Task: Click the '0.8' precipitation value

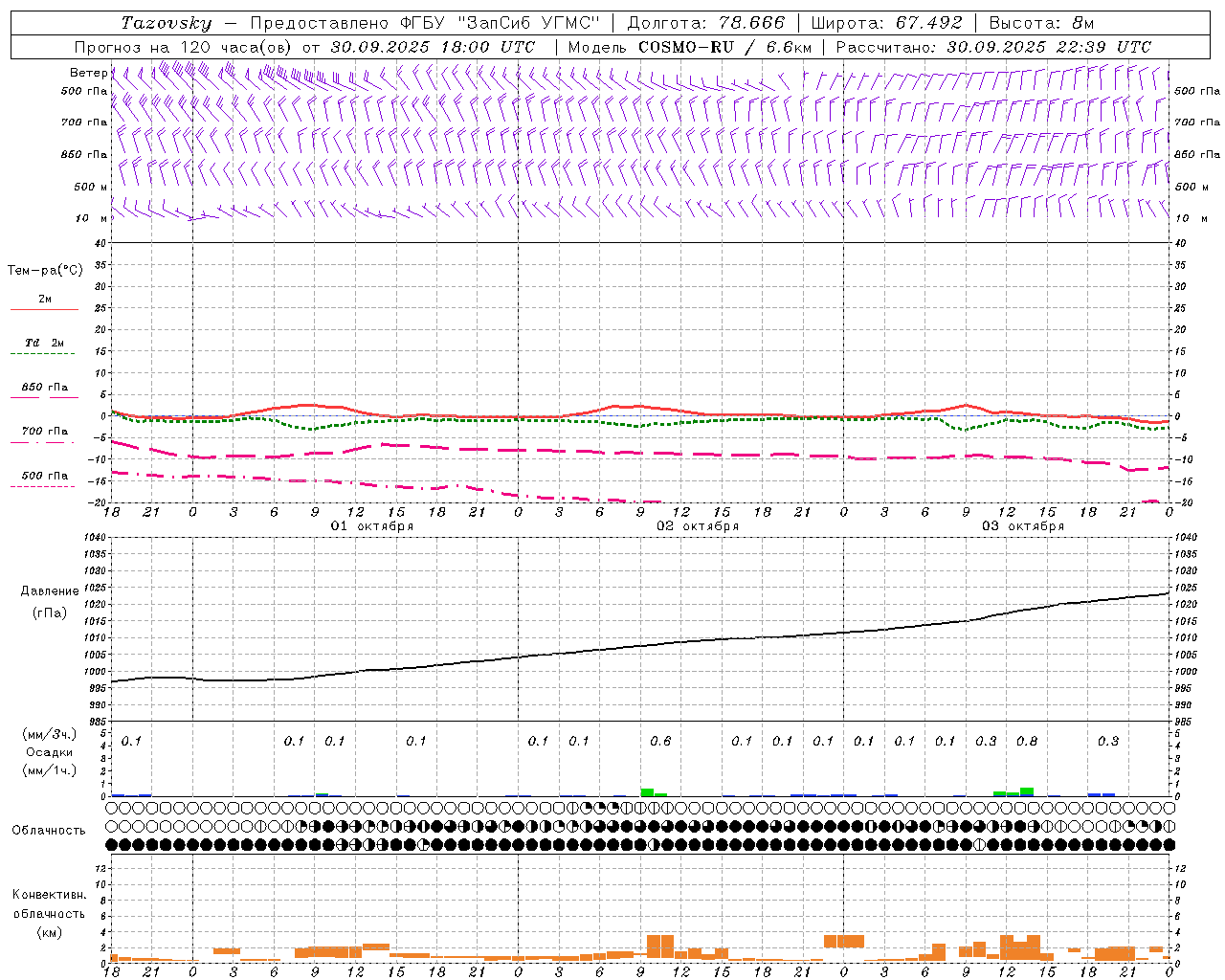Action: [1027, 741]
